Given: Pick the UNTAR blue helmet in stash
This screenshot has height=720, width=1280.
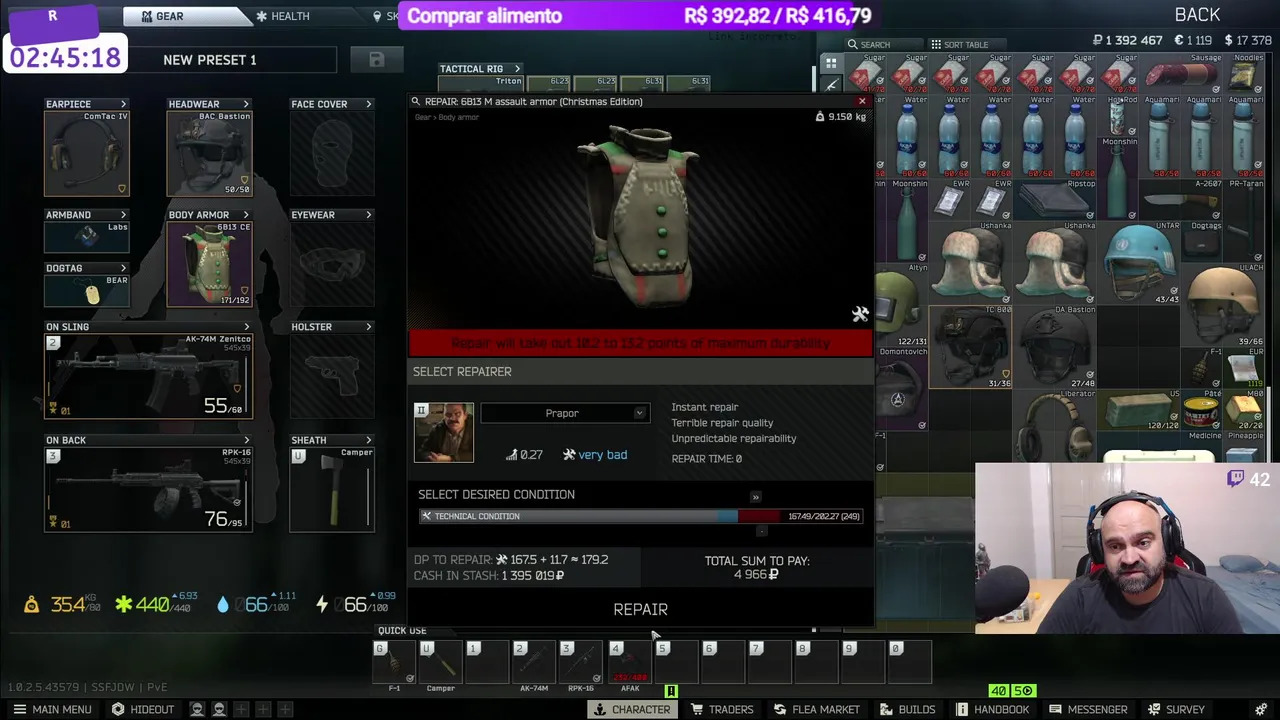Looking at the screenshot, I should [x=1138, y=262].
